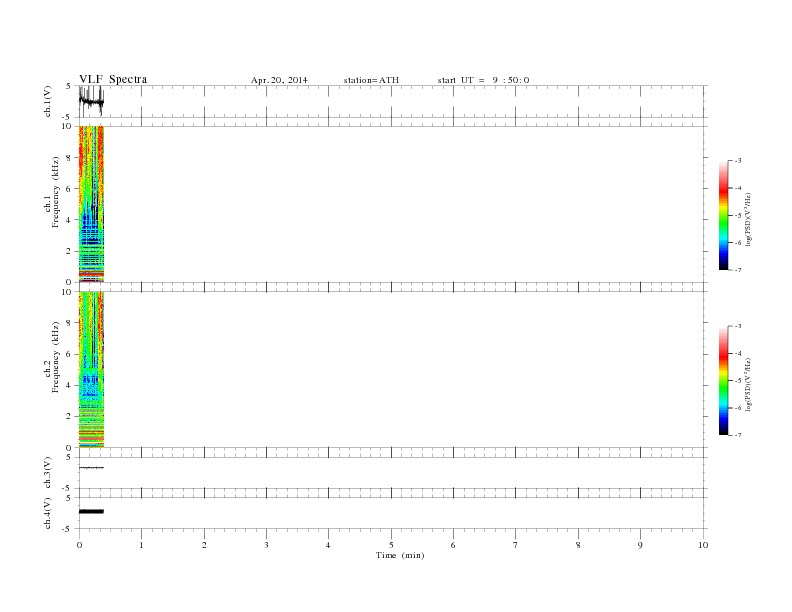
Task: Click the "9" tick label on time axis
Action: coord(640,545)
